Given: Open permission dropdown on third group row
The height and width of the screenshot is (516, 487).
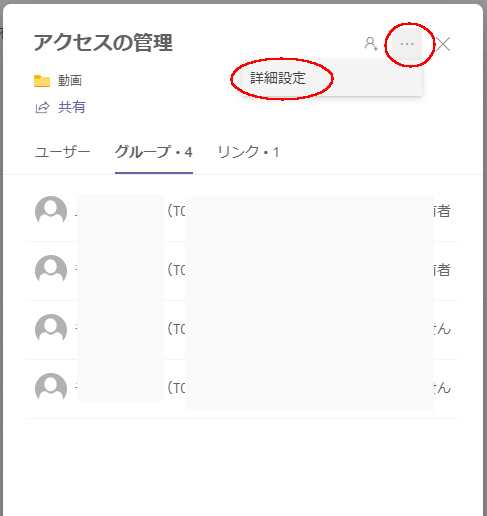Looking at the screenshot, I should click(x=442, y=329).
